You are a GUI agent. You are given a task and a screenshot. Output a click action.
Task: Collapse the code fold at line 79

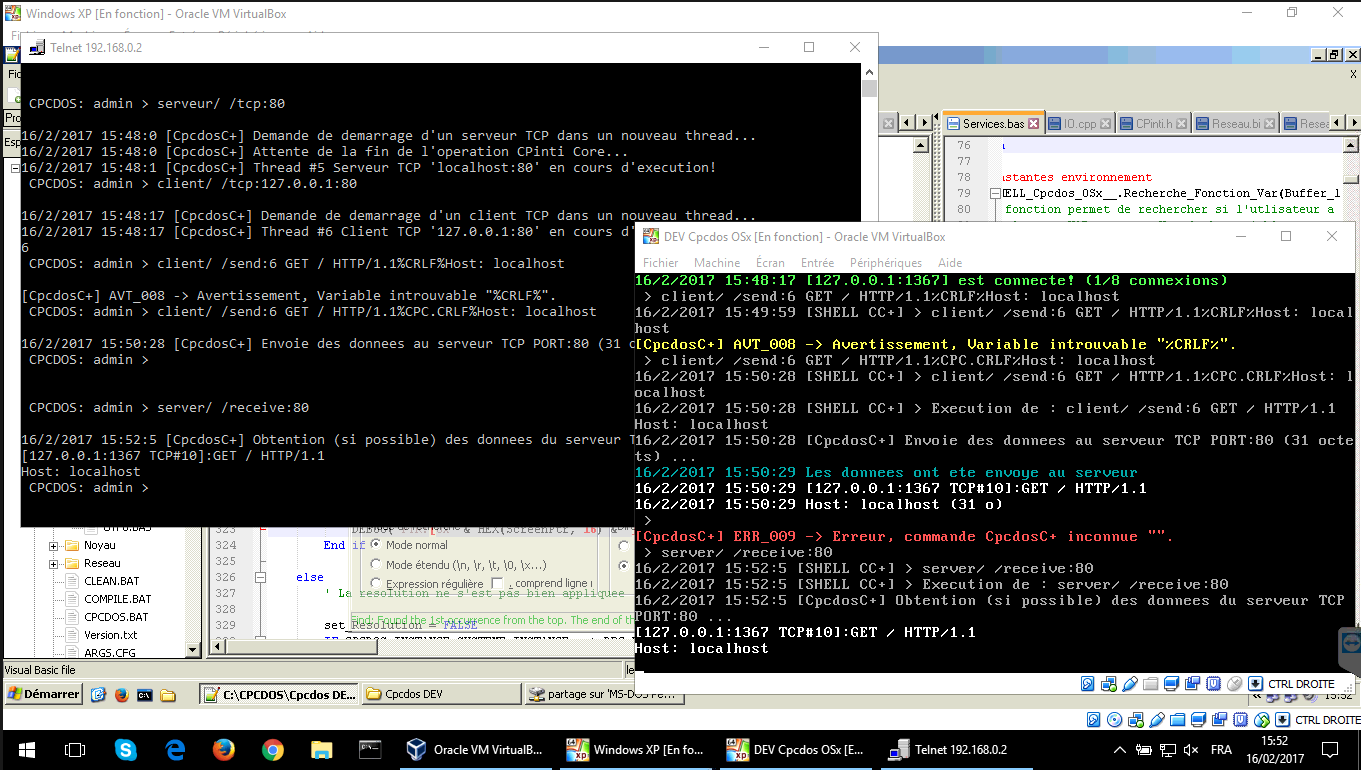[x=995, y=193]
